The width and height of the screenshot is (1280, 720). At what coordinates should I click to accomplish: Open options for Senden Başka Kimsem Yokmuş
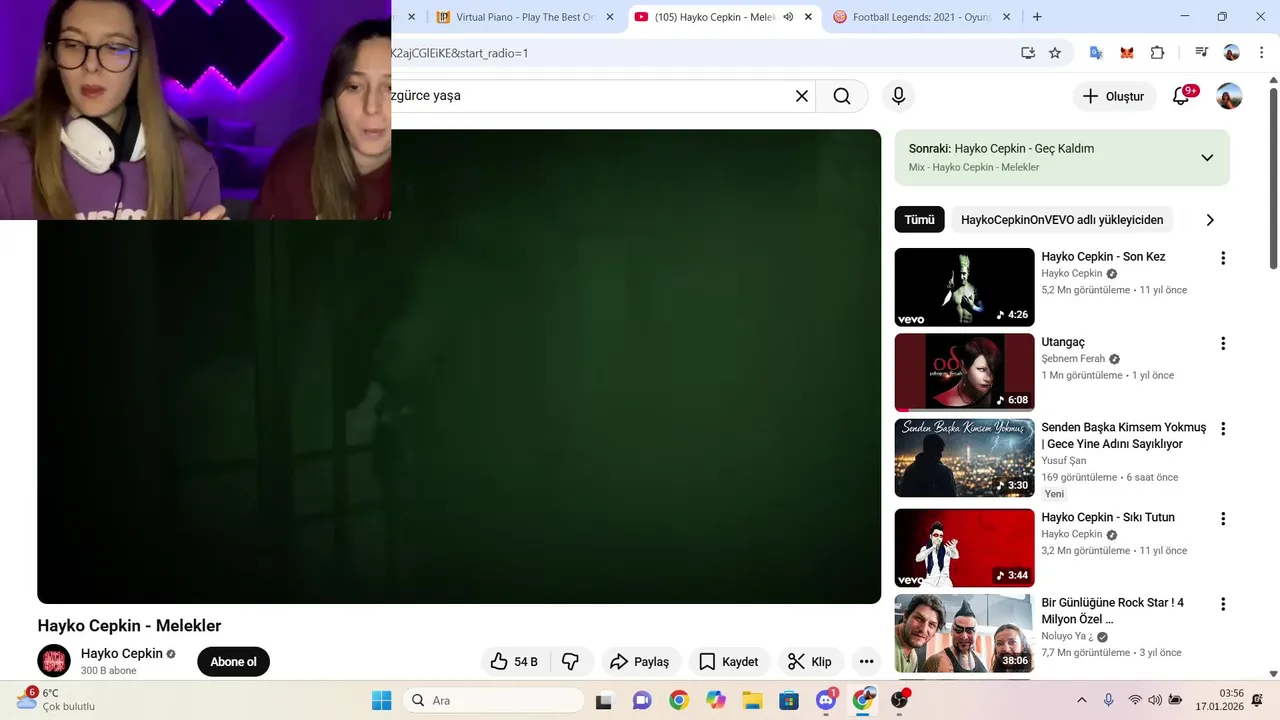tap(1222, 429)
